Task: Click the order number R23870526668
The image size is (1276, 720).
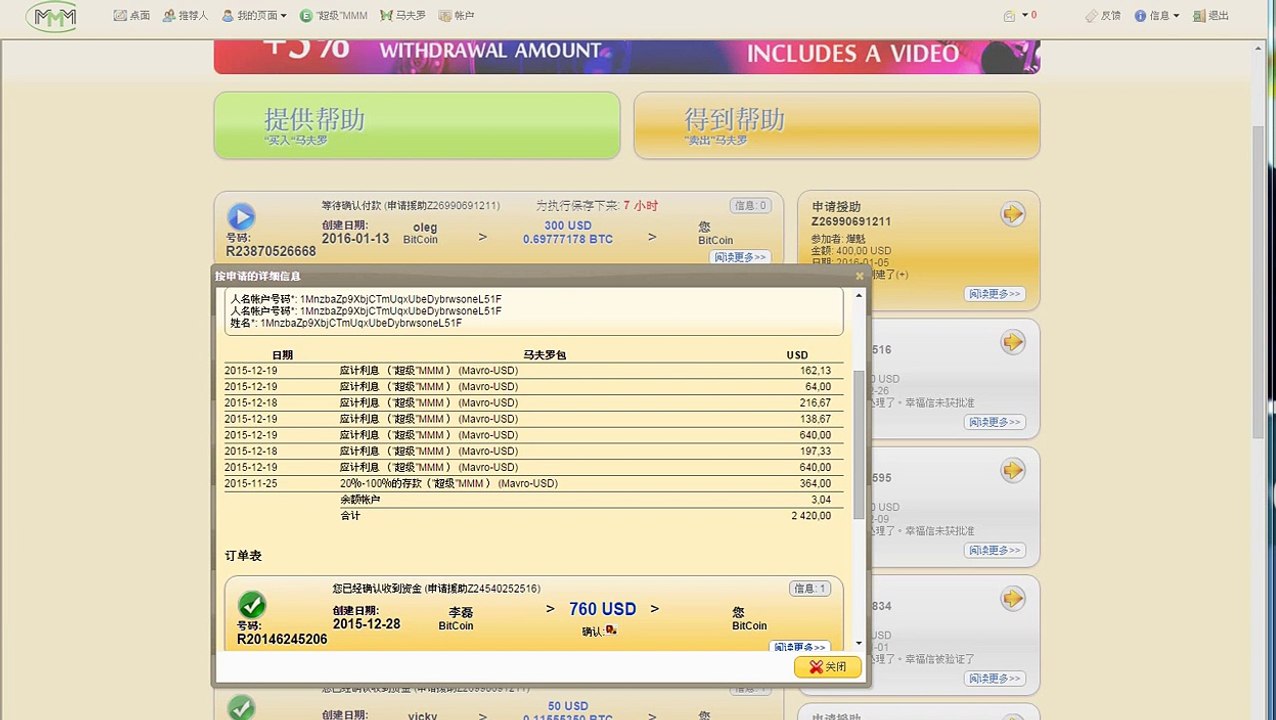Action: (x=271, y=251)
